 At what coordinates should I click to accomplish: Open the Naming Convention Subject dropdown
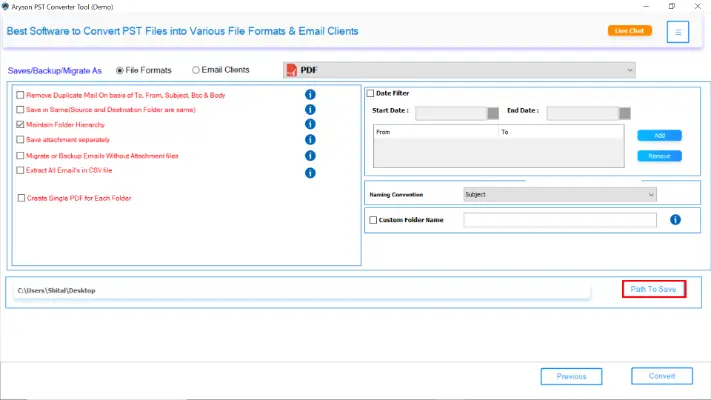pos(650,194)
